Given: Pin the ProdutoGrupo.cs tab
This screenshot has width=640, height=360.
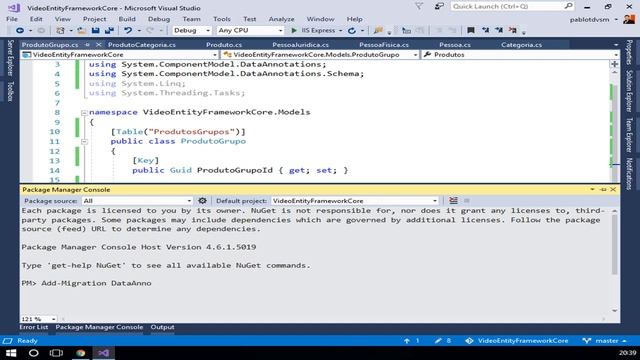Looking at the screenshot, I should pyautogui.click(x=87, y=44).
